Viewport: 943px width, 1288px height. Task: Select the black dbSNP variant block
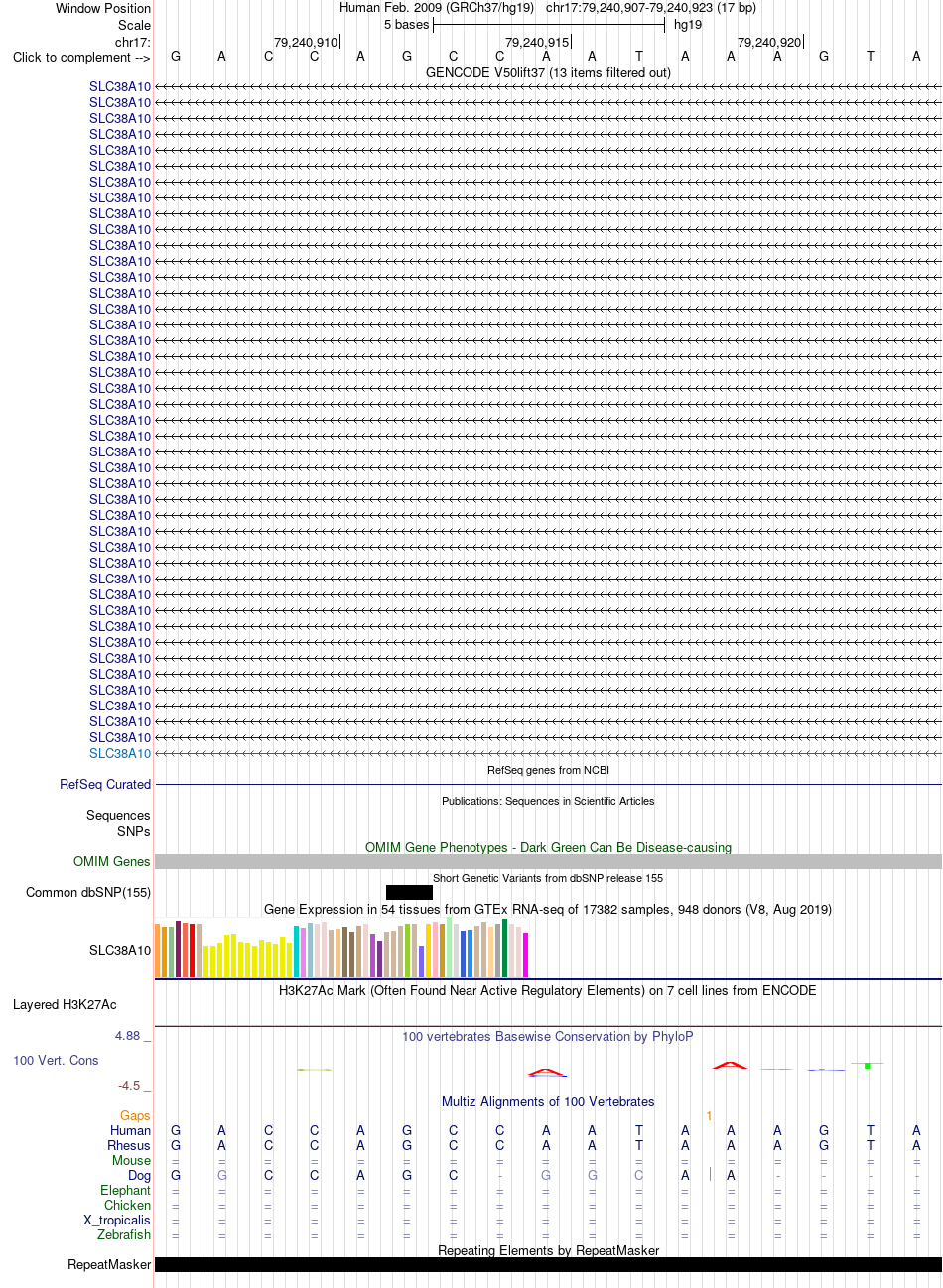coord(409,892)
